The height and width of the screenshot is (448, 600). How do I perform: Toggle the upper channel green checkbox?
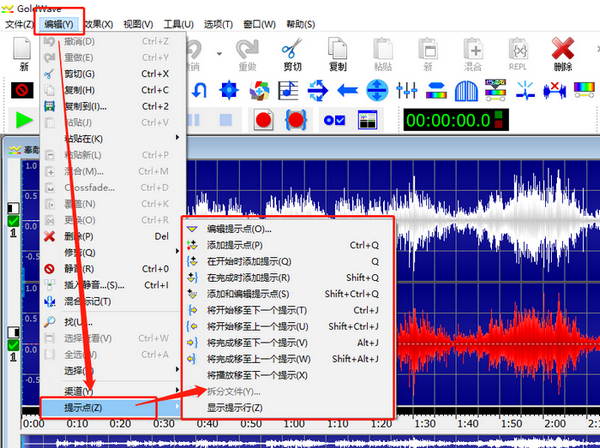pos(13,220)
